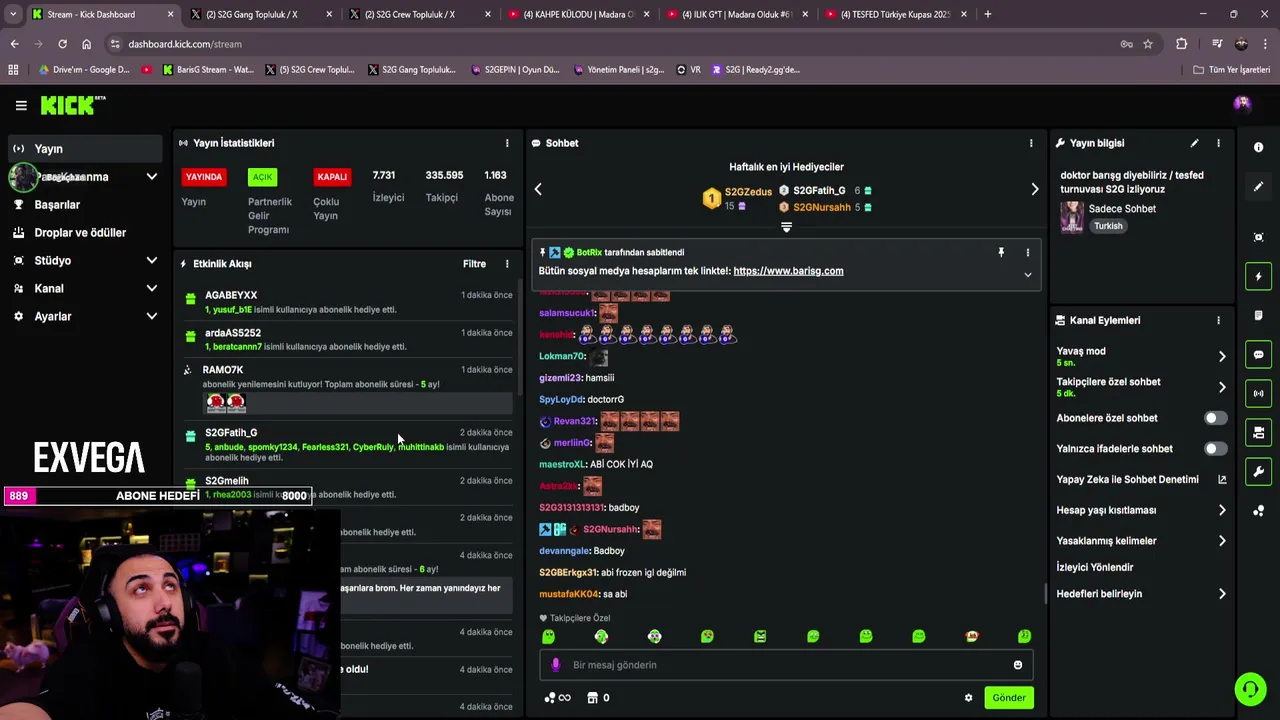Expand the Kanal sidebar section
This screenshot has height=720, width=1280.
coord(152,288)
